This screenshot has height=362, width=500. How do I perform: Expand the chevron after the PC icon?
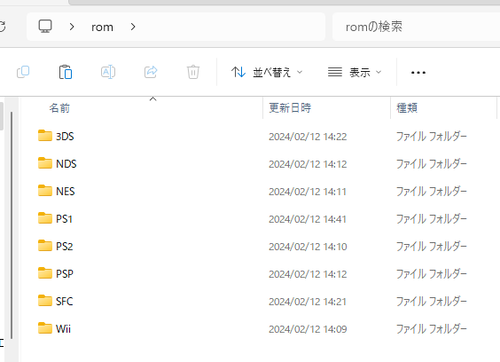pos(72,27)
